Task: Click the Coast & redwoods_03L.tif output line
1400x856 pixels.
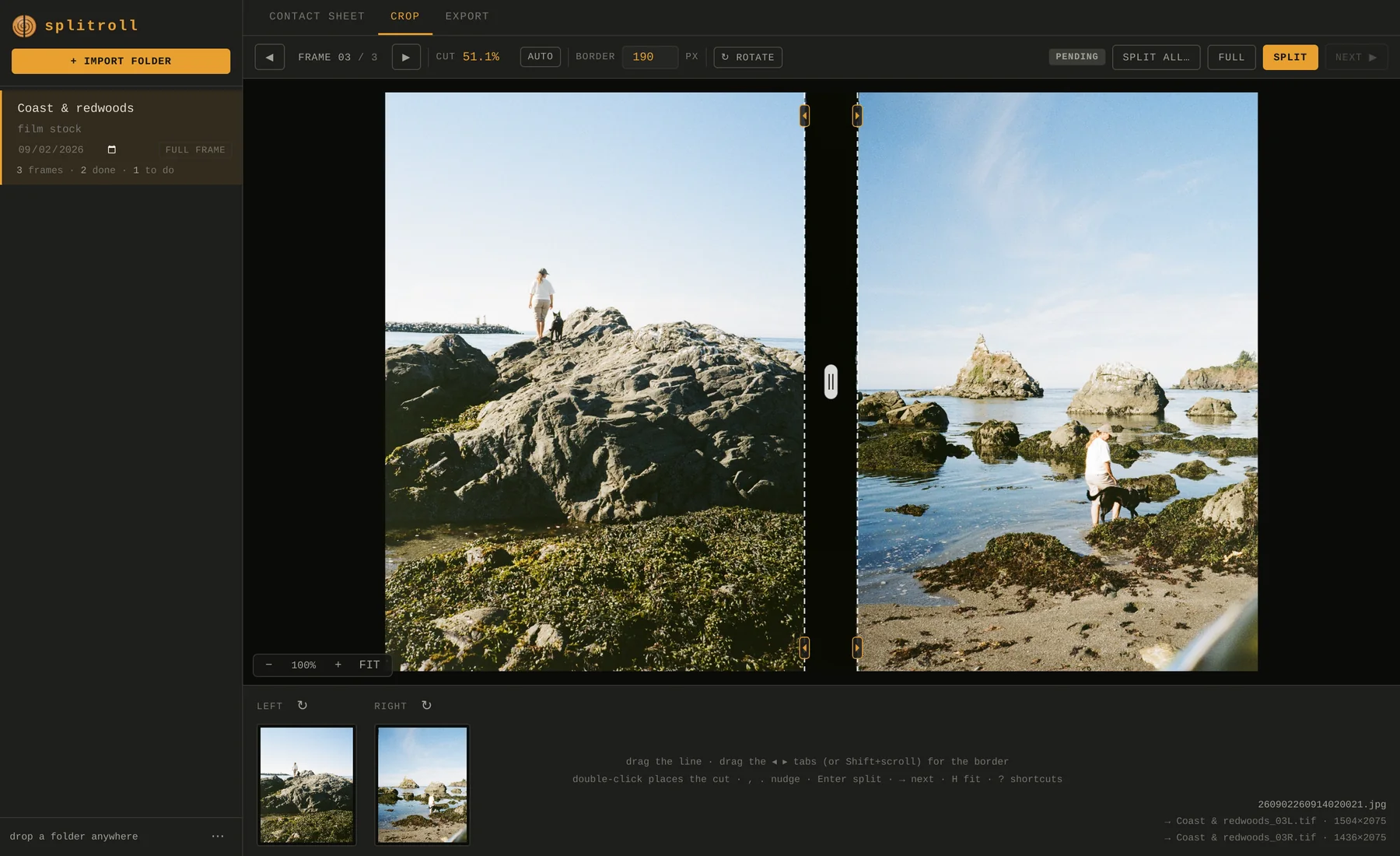Action: click(1275, 821)
